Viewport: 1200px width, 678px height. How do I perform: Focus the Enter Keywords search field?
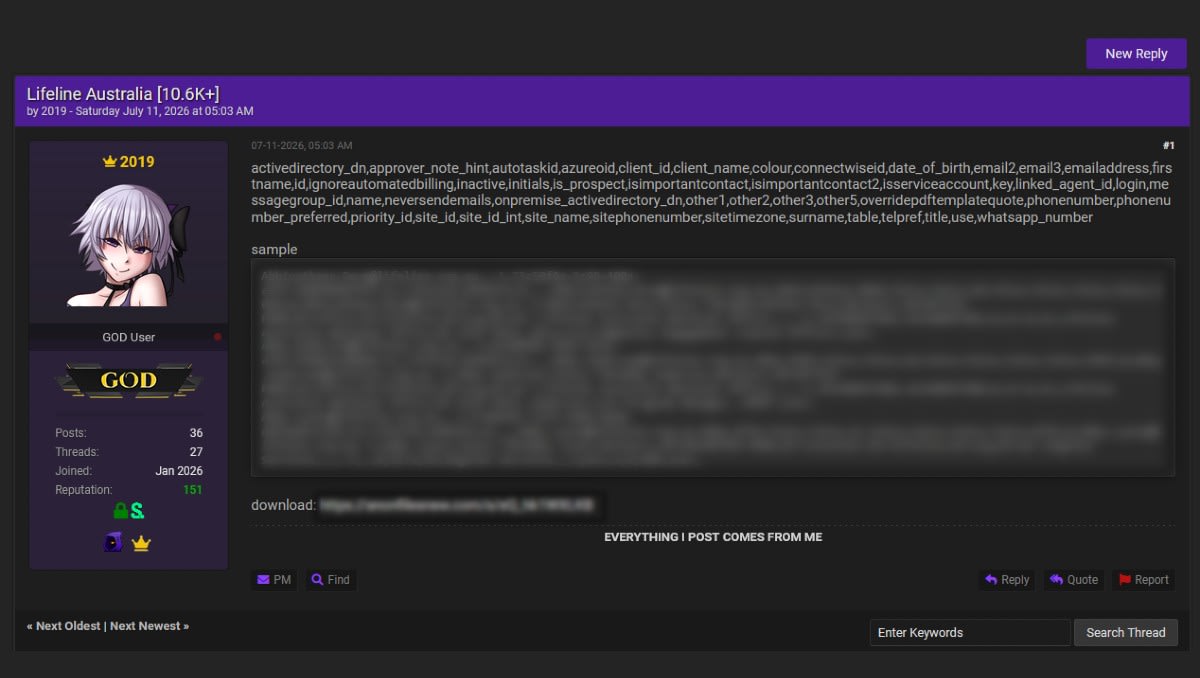click(x=970, y=632)
